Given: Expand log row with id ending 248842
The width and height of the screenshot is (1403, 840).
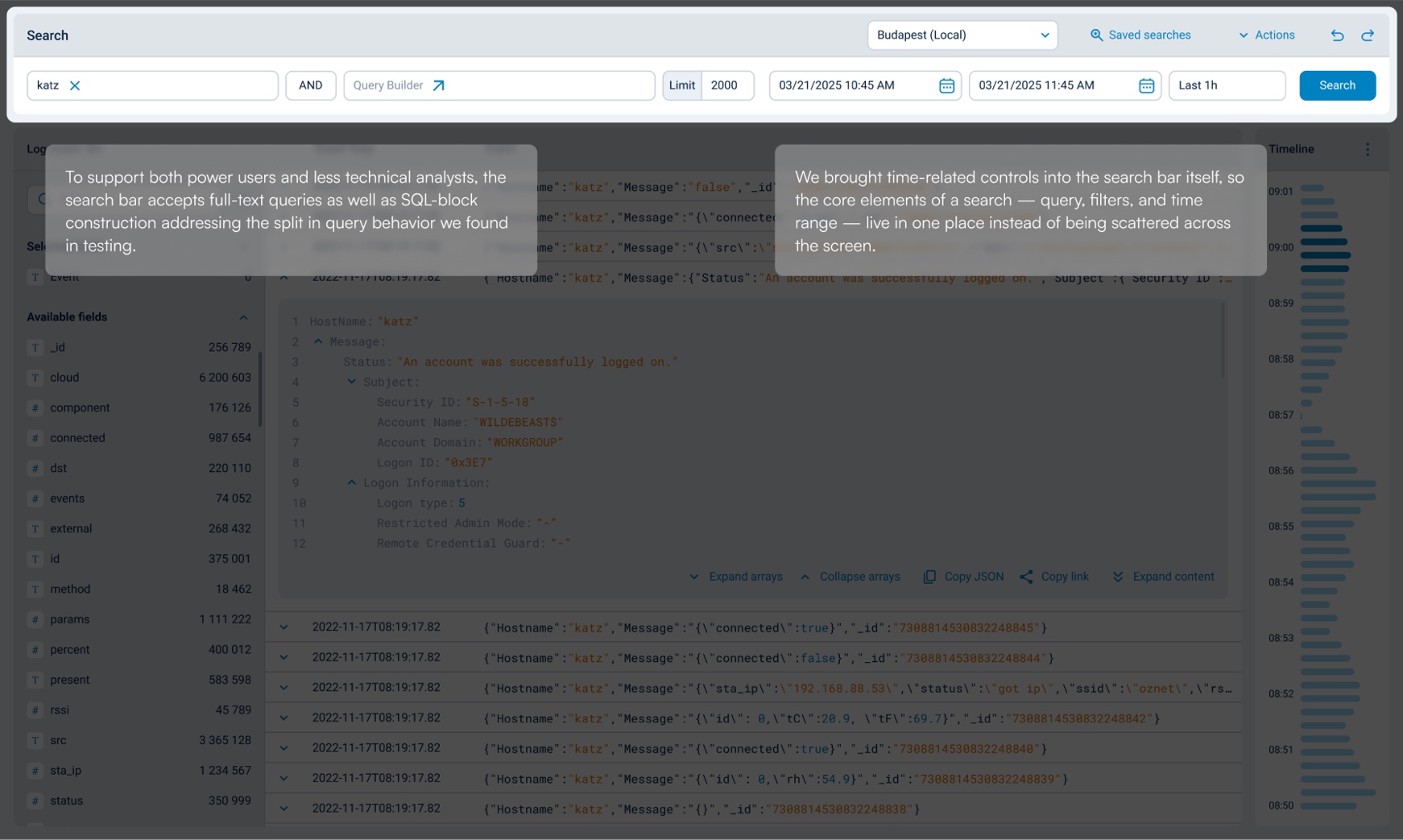Looking at the screenshot, I should coord(283,718).
